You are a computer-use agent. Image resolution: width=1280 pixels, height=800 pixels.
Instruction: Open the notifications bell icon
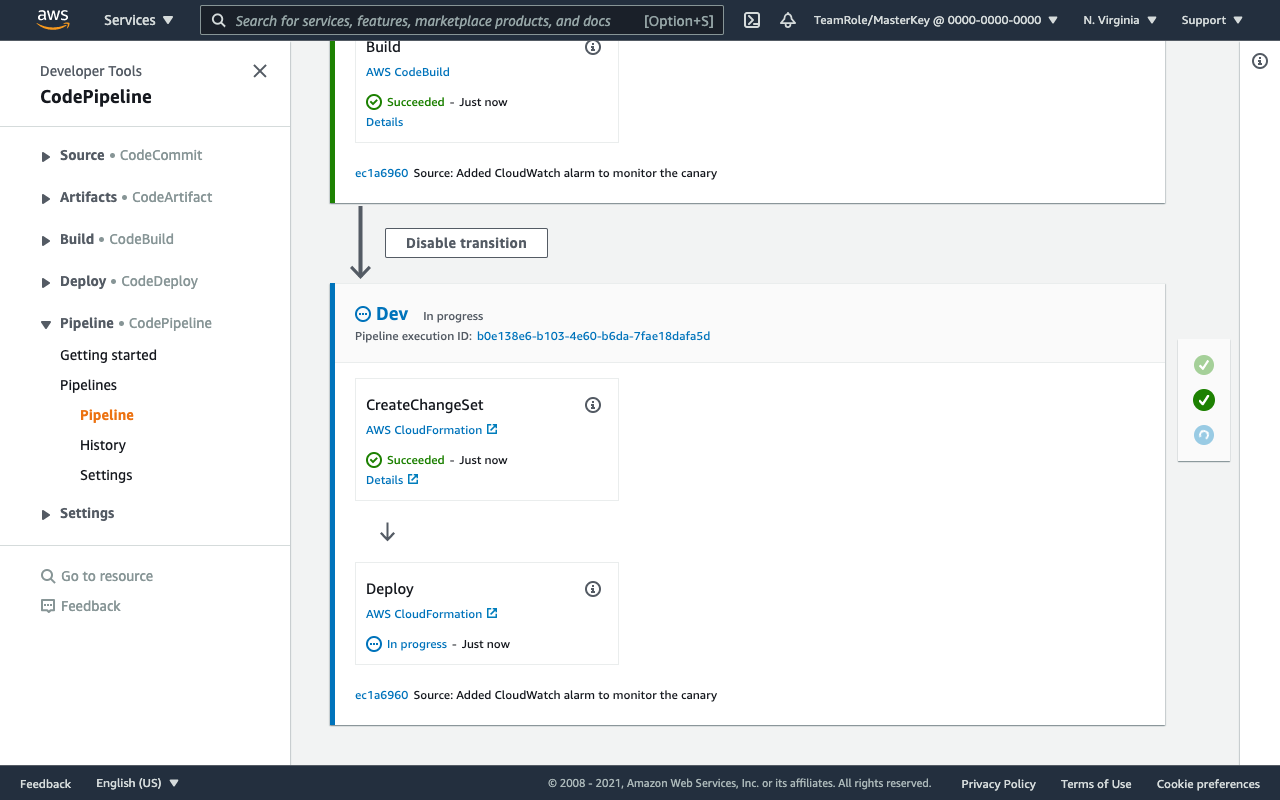point(788,20)
